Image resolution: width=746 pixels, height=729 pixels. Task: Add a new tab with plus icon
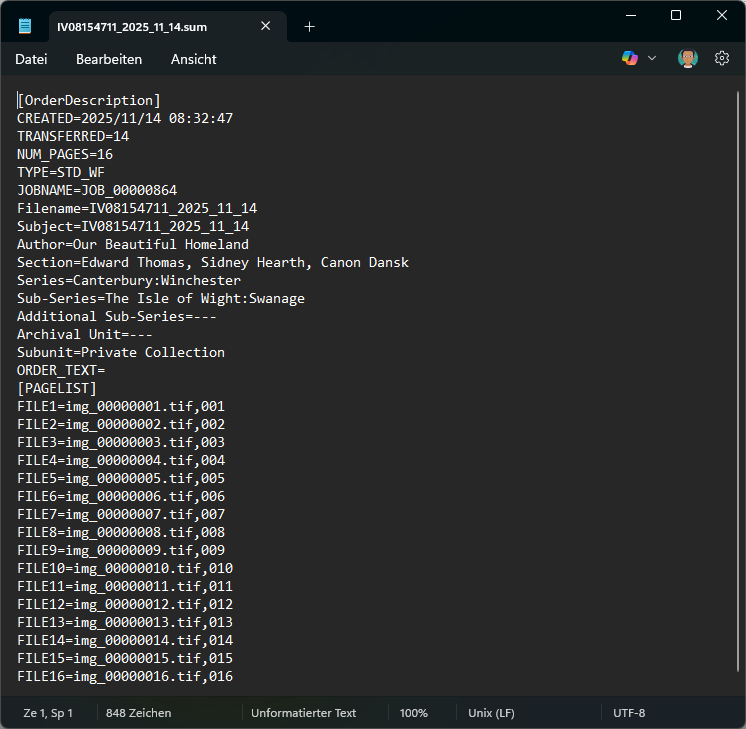309,27
